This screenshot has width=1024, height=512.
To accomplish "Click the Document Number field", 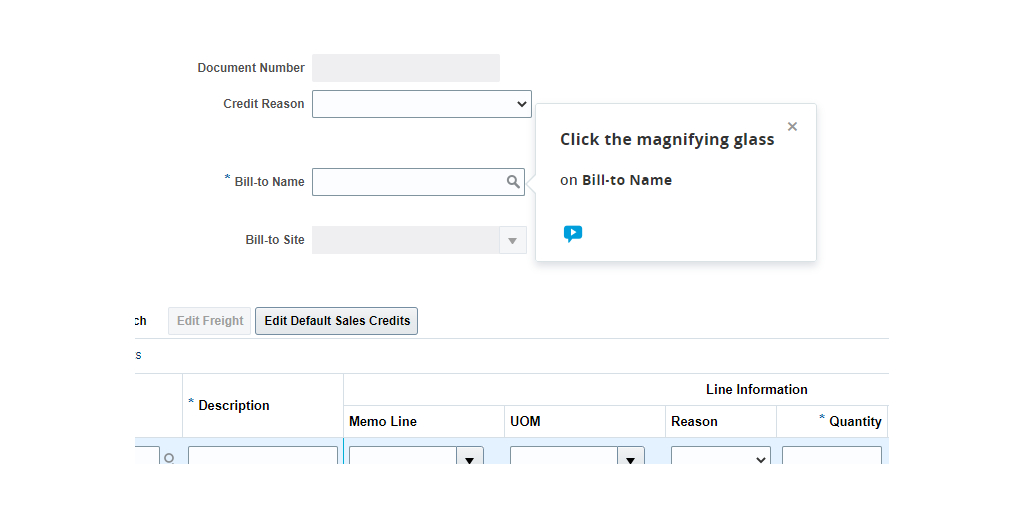I will pyautogui.click(x=405, y=68).
